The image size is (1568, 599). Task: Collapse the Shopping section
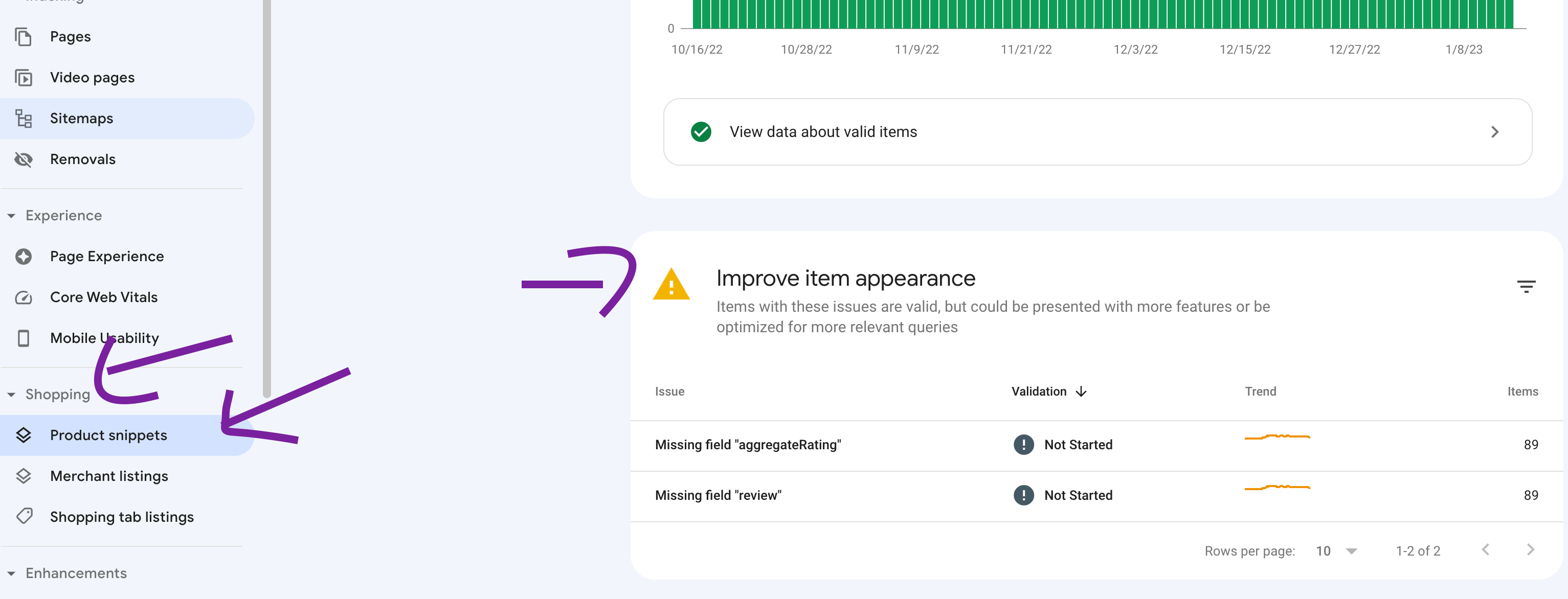(x=11, y=395)
